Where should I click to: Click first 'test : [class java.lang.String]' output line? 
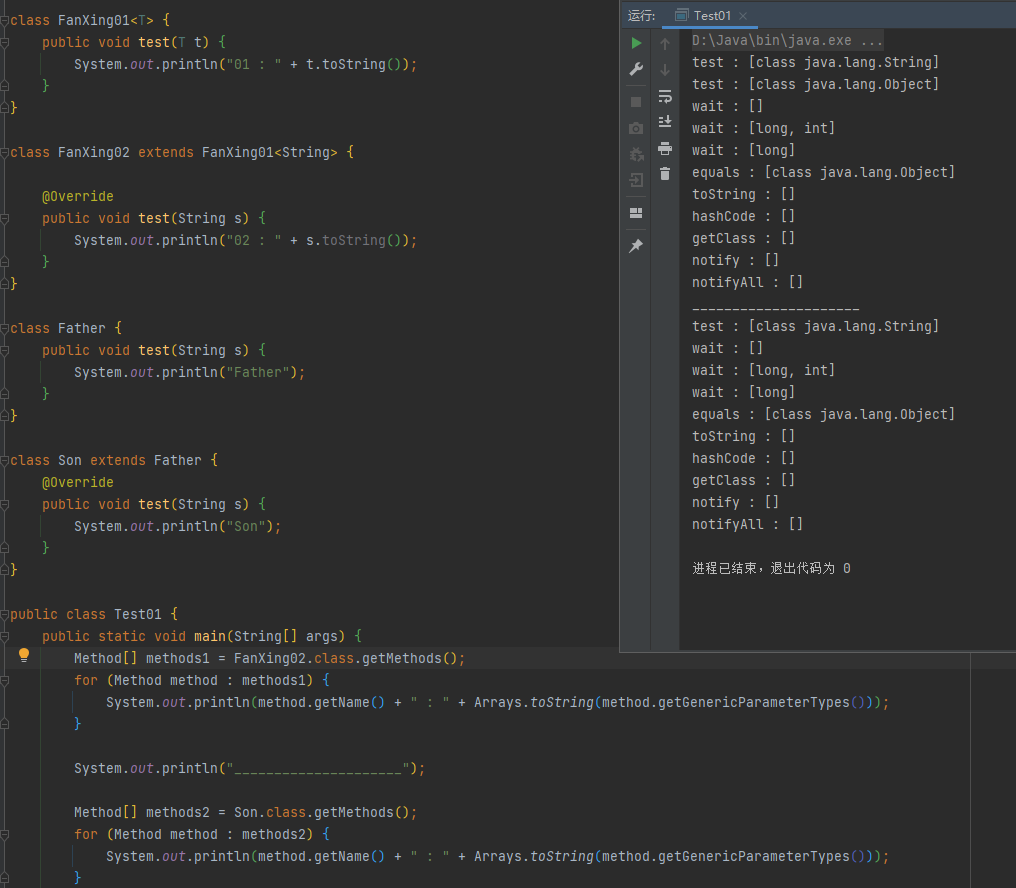(815, 62)
